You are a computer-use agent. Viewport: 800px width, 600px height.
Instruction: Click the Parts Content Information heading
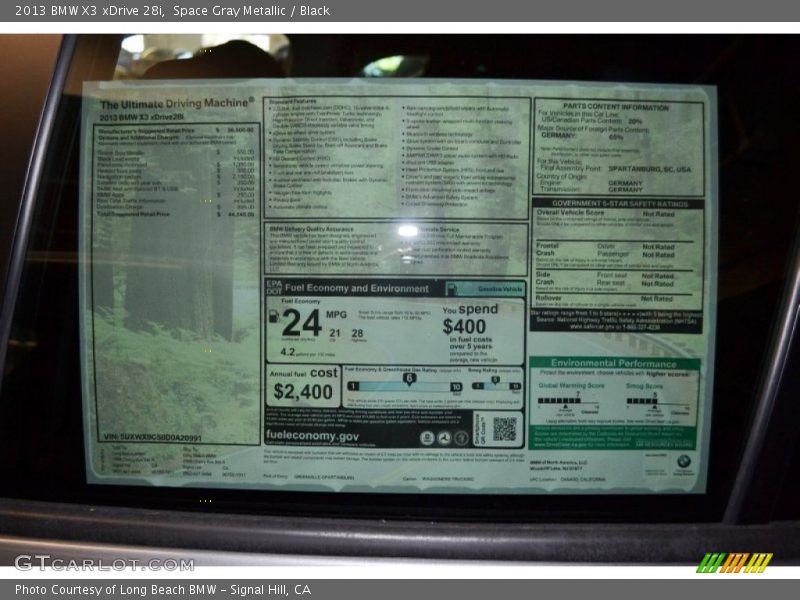tap(615, 107)
